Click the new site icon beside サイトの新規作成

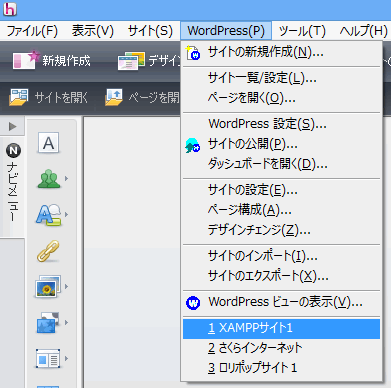click(193, 53)
